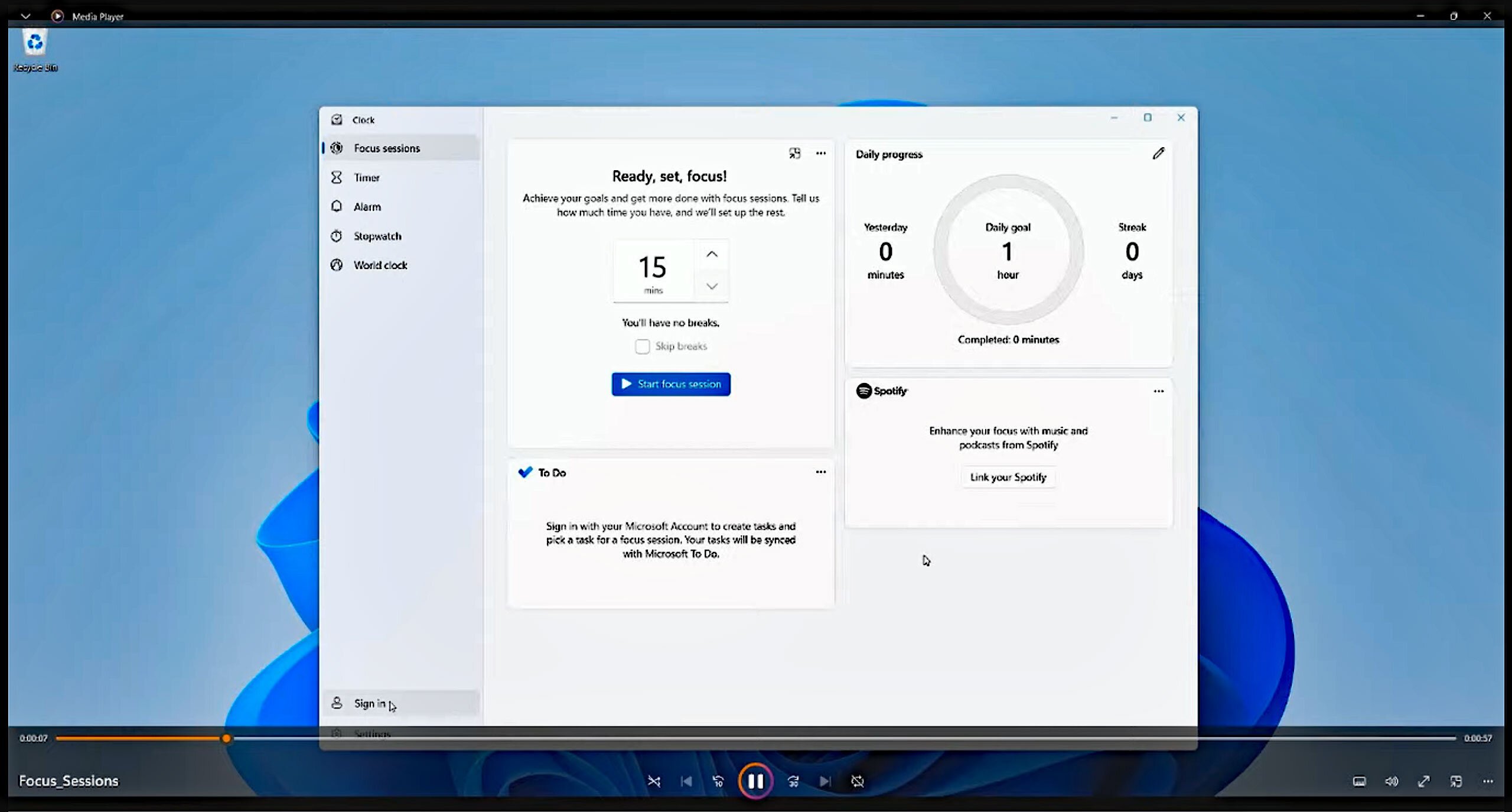Click the orange seek bar thumb
This screenshot has height=812, width=1512.
pyautogui.click(x=226, y=738)
